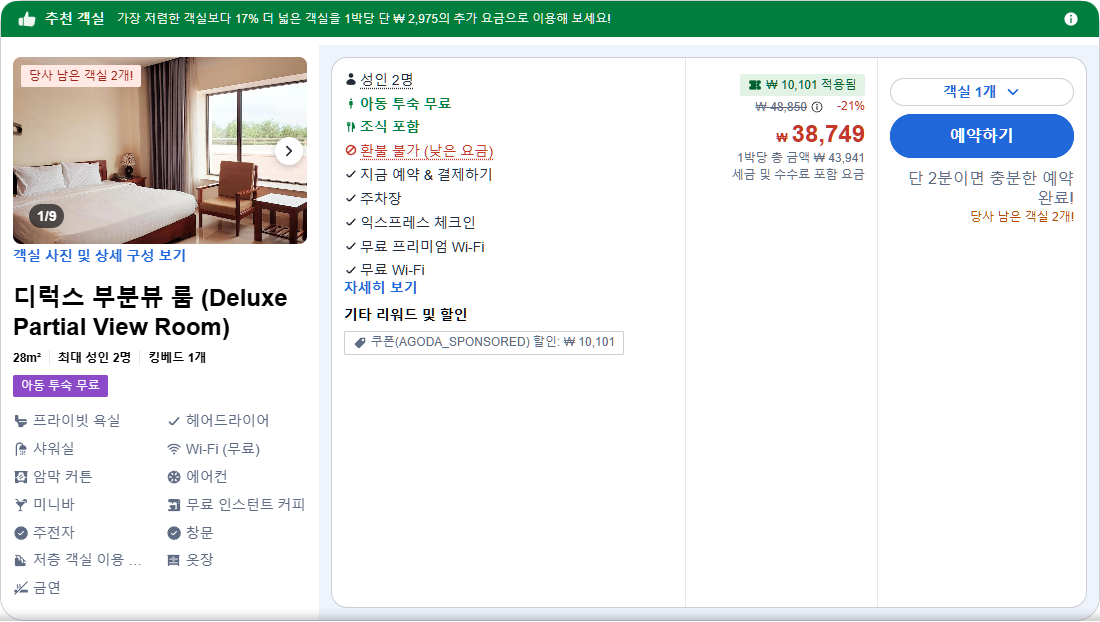Click the 킹베드 1개 bed info text

tap(177, 358)
